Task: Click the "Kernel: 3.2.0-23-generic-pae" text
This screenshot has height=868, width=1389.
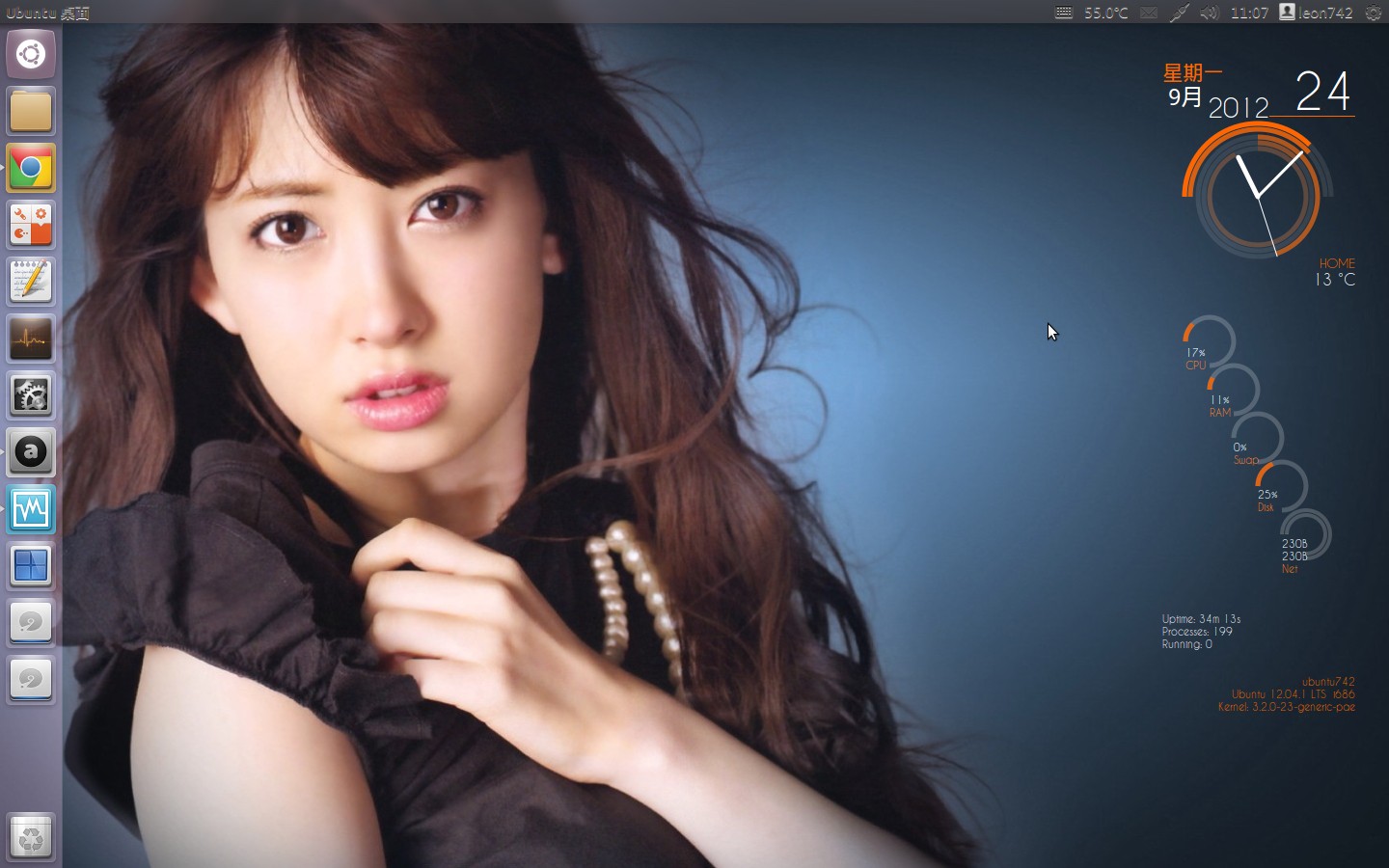Action: [1286, 707]
